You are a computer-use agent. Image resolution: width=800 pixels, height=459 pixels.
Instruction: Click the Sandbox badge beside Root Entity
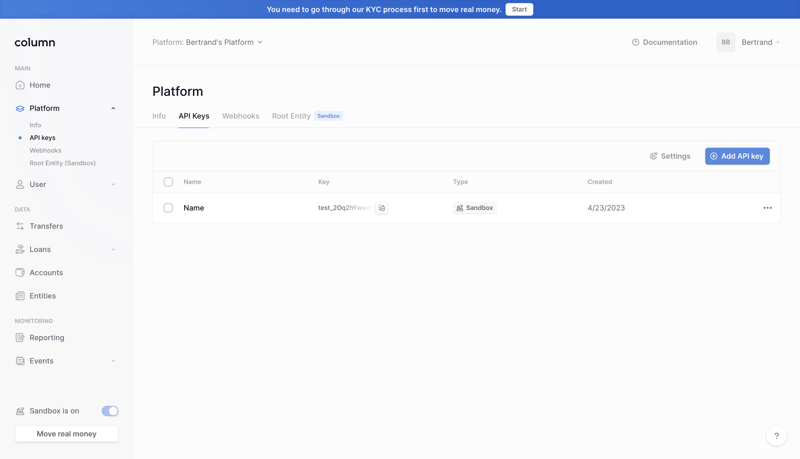(x=328, y=116)
